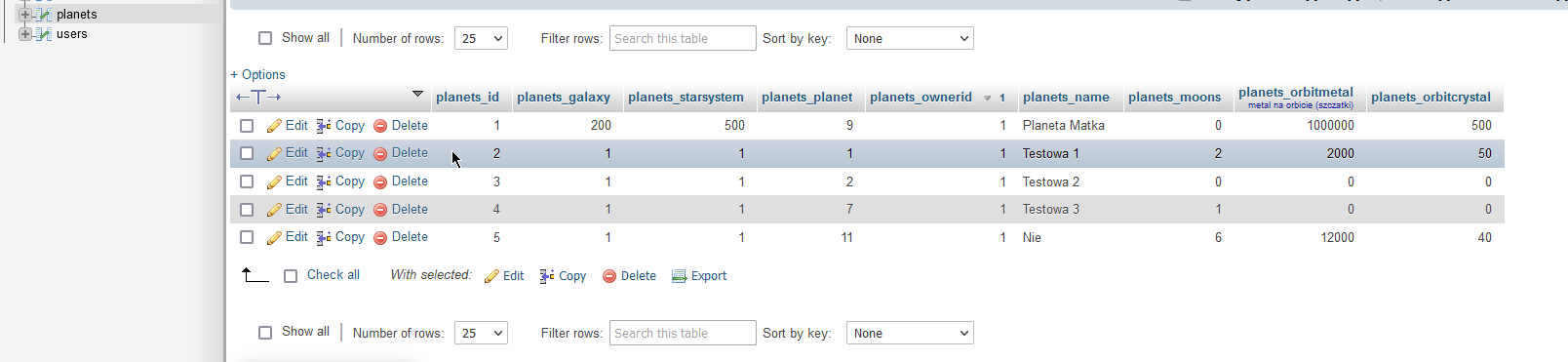
Task: Click the red Delete icon for Testowa 2 row
Action: [380, 181]
